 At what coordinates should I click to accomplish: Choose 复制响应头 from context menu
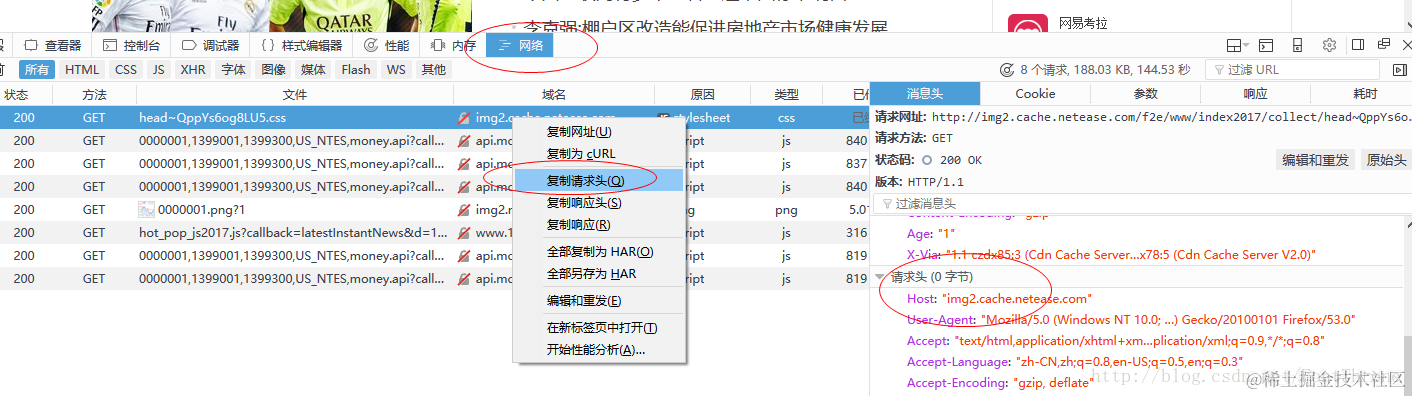pos(598,203)
